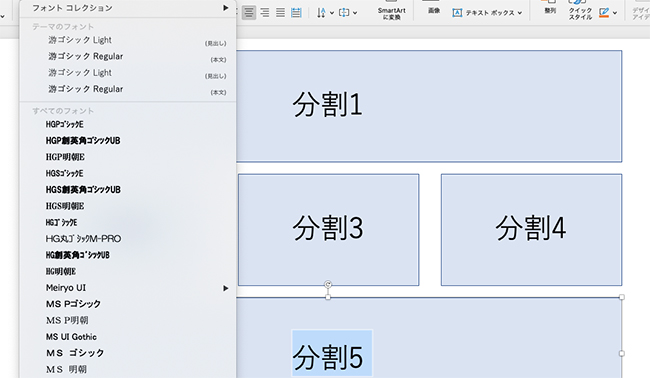This screenshot has width=650, height=378.
Task: Select HG丸ｺﾞｼｯｸM-PRO font
Action: point(128,239)
